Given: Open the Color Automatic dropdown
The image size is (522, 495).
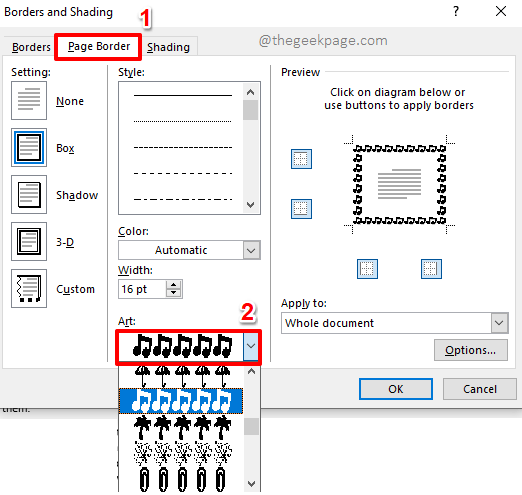Looking at the screenshot, I should point(189,250).
